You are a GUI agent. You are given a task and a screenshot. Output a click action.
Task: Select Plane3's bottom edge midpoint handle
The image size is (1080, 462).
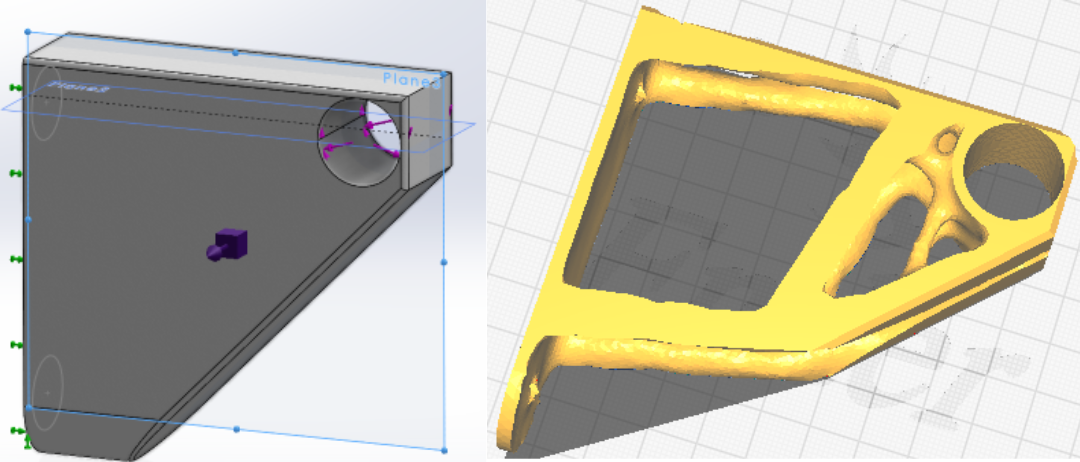[x=236, y=429]
